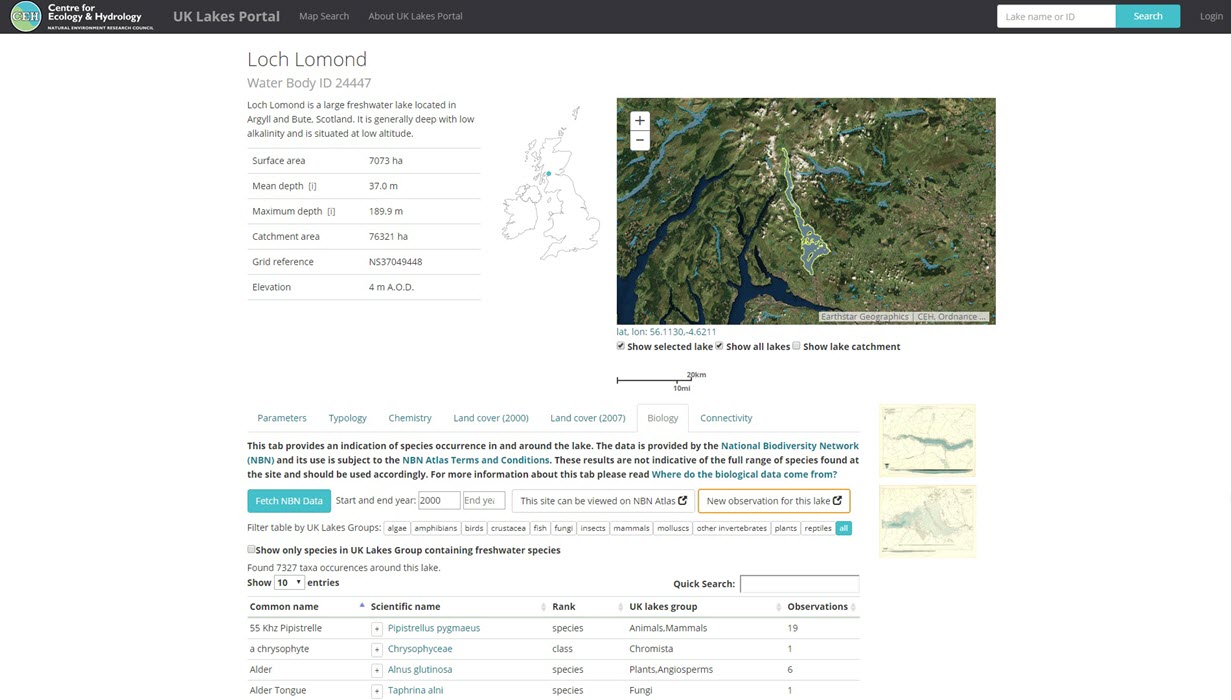The width and height of the screenshot is (1231, 700).
Task: Click the Fetch NBN Data button
Action: pyautogui.click(x=288, y=501)
